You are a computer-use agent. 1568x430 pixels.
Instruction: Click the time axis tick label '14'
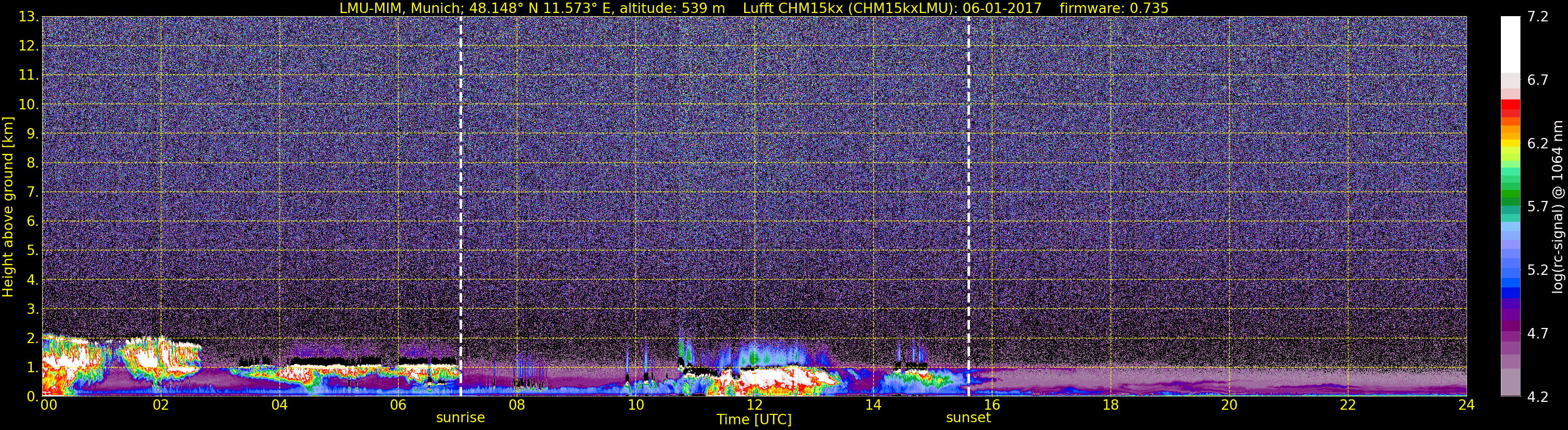[x=873, y=405]
